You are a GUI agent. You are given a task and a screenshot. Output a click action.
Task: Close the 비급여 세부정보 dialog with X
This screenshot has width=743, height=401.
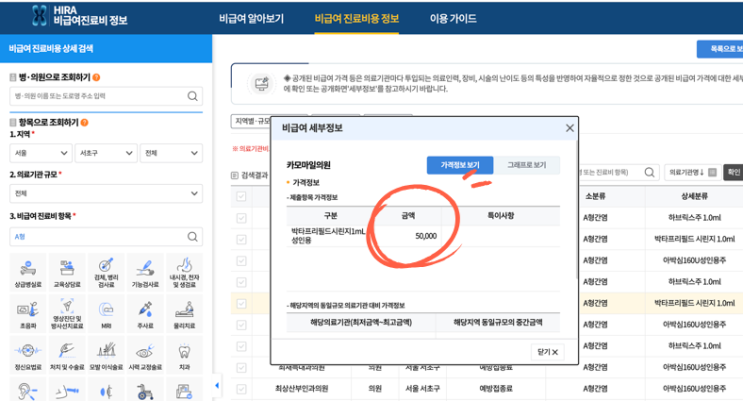coord(570,128)
